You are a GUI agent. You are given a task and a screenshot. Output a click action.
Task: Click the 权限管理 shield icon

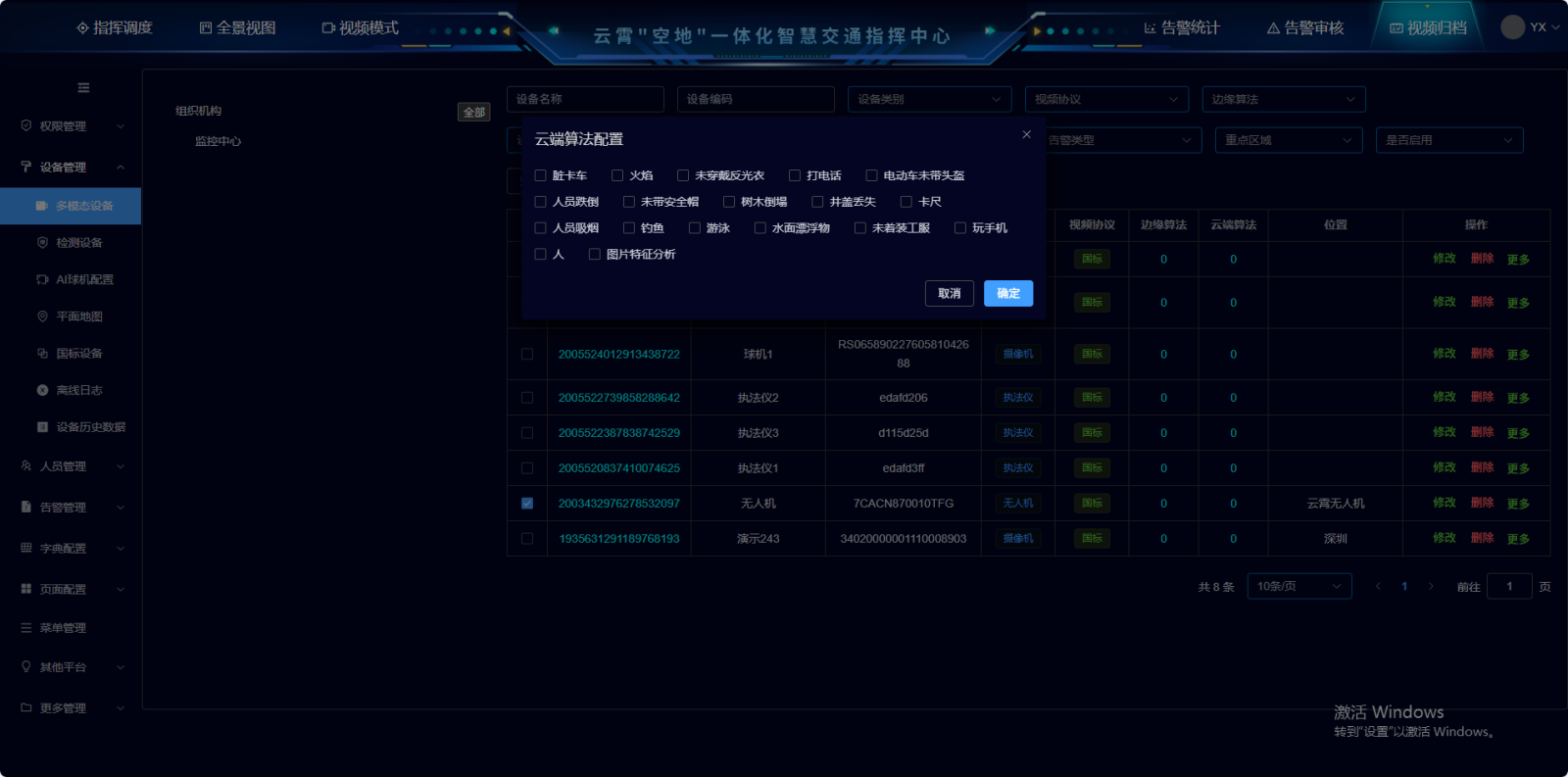point(26,125)
